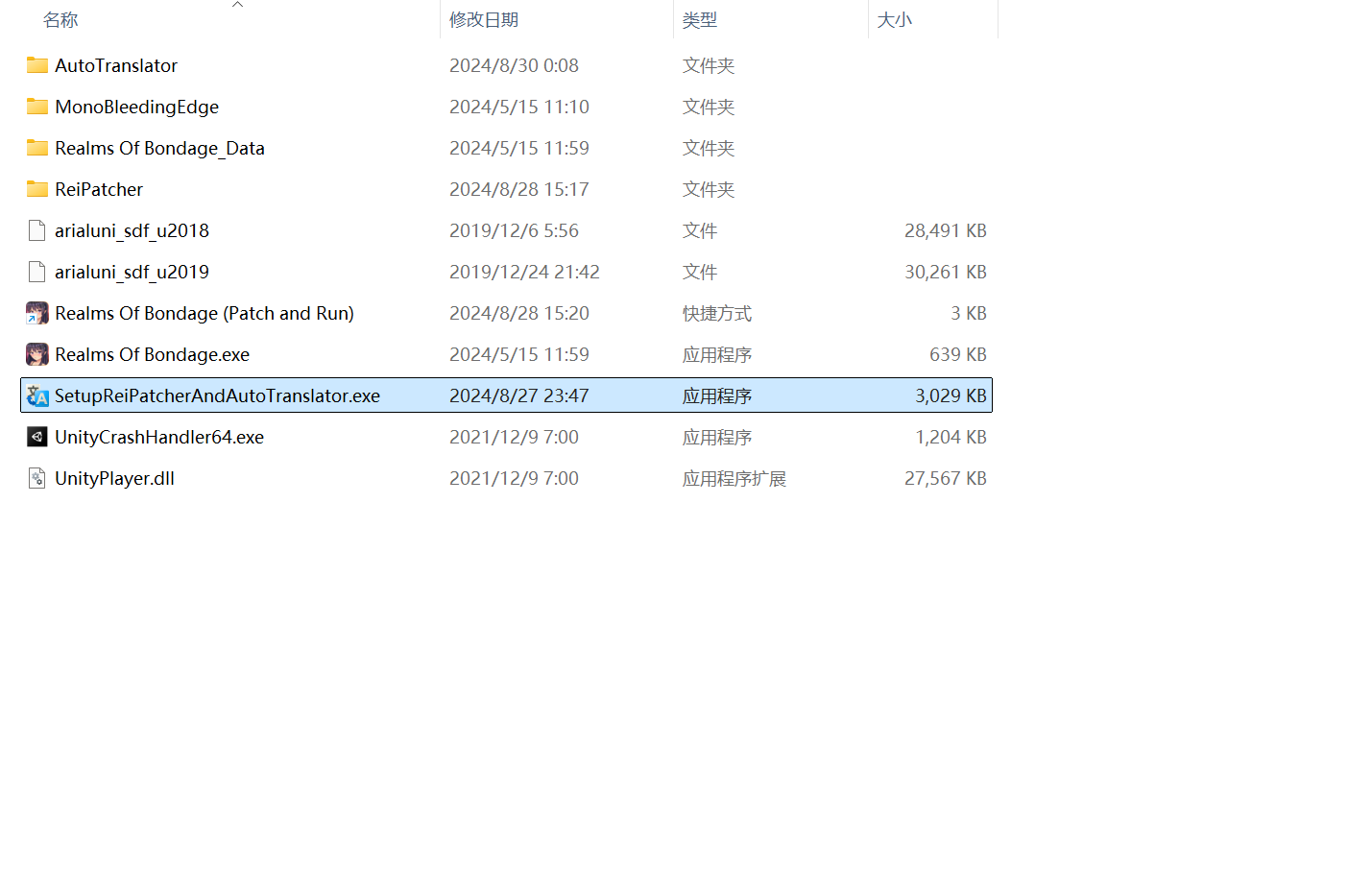Click the arialuni_sdf_u2018 file icon
This screenshot has width=1372, height=886.
tap(37, 230)
